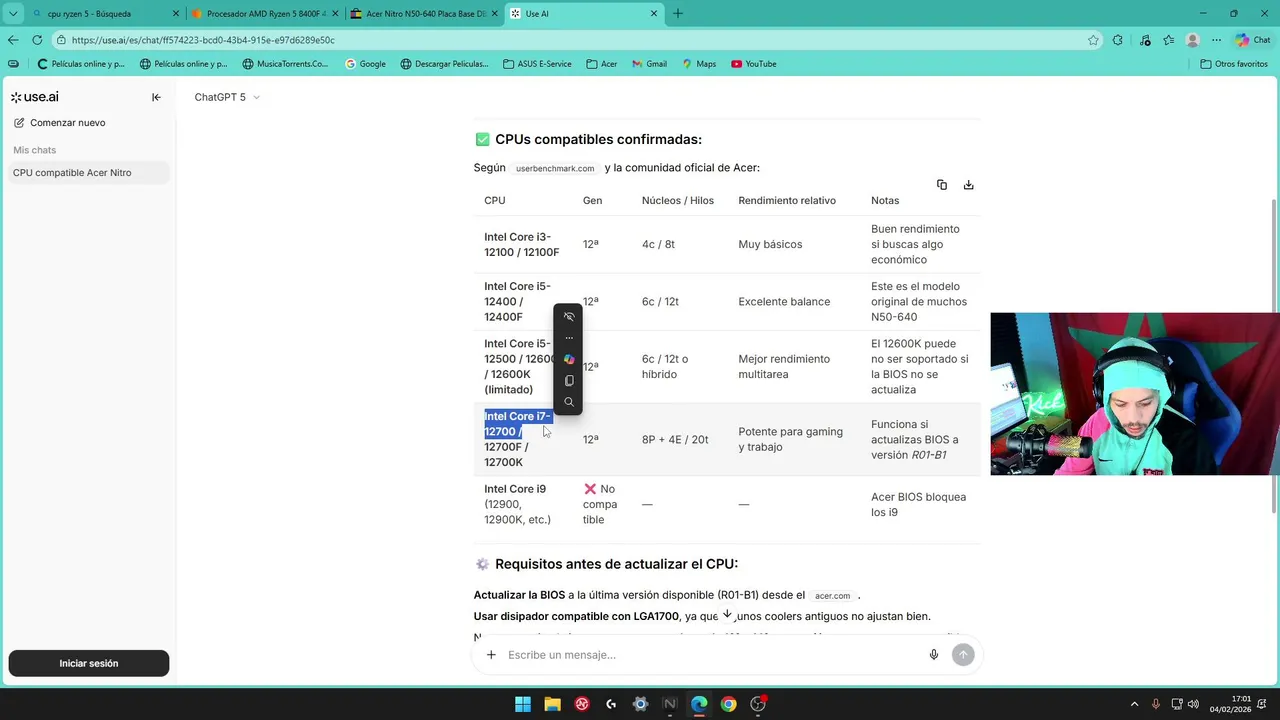Open the acer.com source link
The width and height of the screenshot is (1280, 720).
(x=832, y=596)
